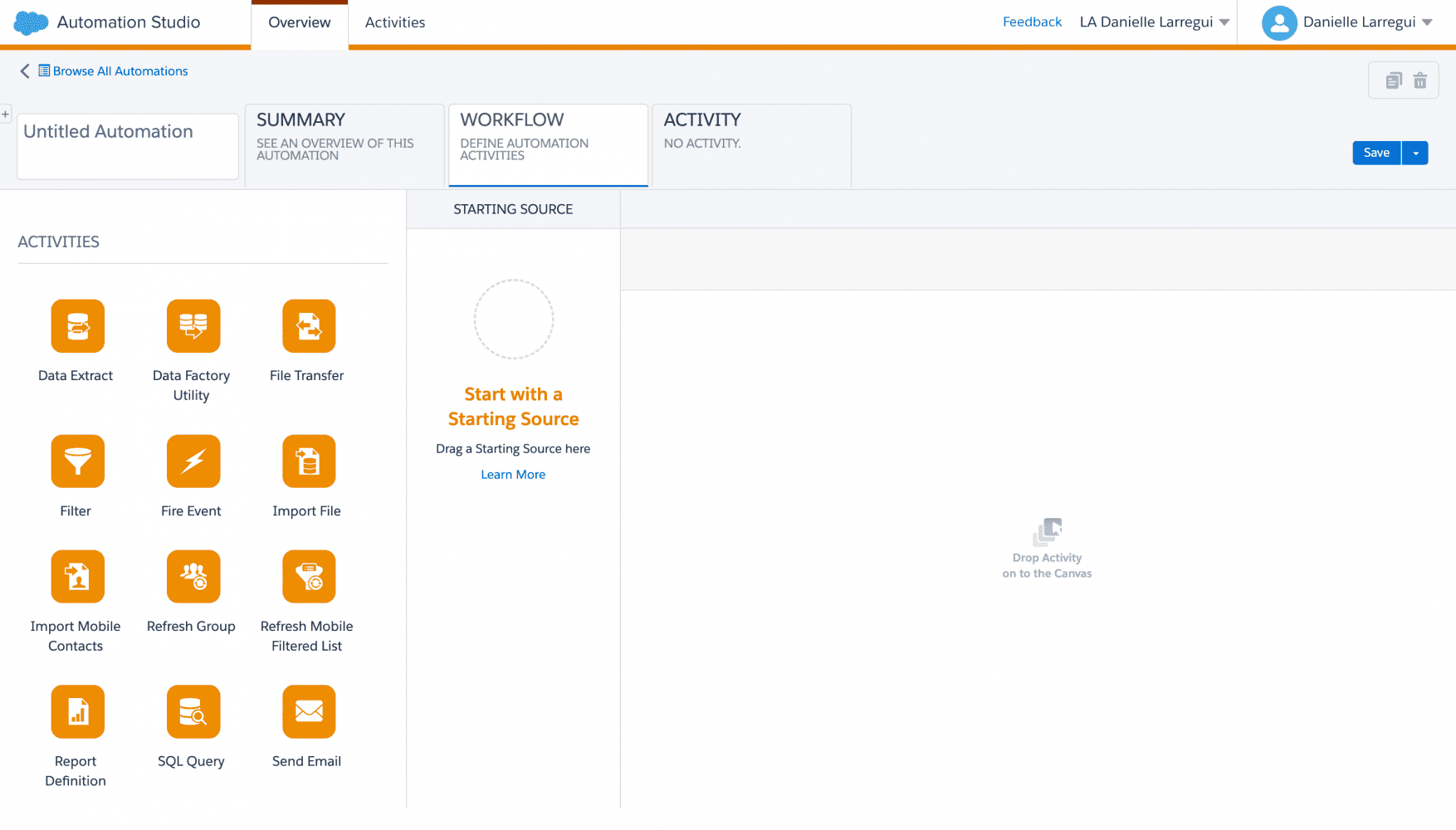Switch to the Activities tab
Viewport: 1456px width, 830px height.
tap(395, 23)
